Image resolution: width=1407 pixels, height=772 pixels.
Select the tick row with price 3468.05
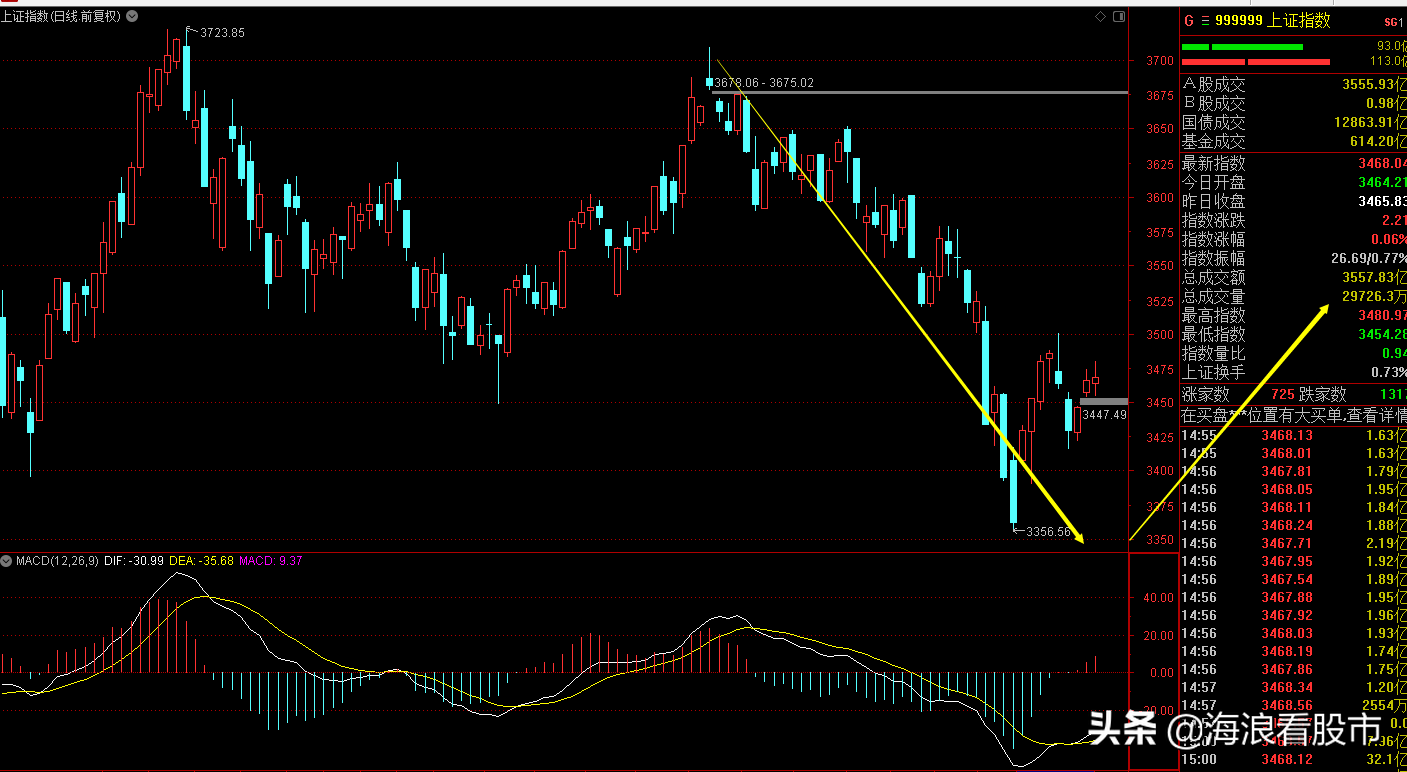(1294, 489)
